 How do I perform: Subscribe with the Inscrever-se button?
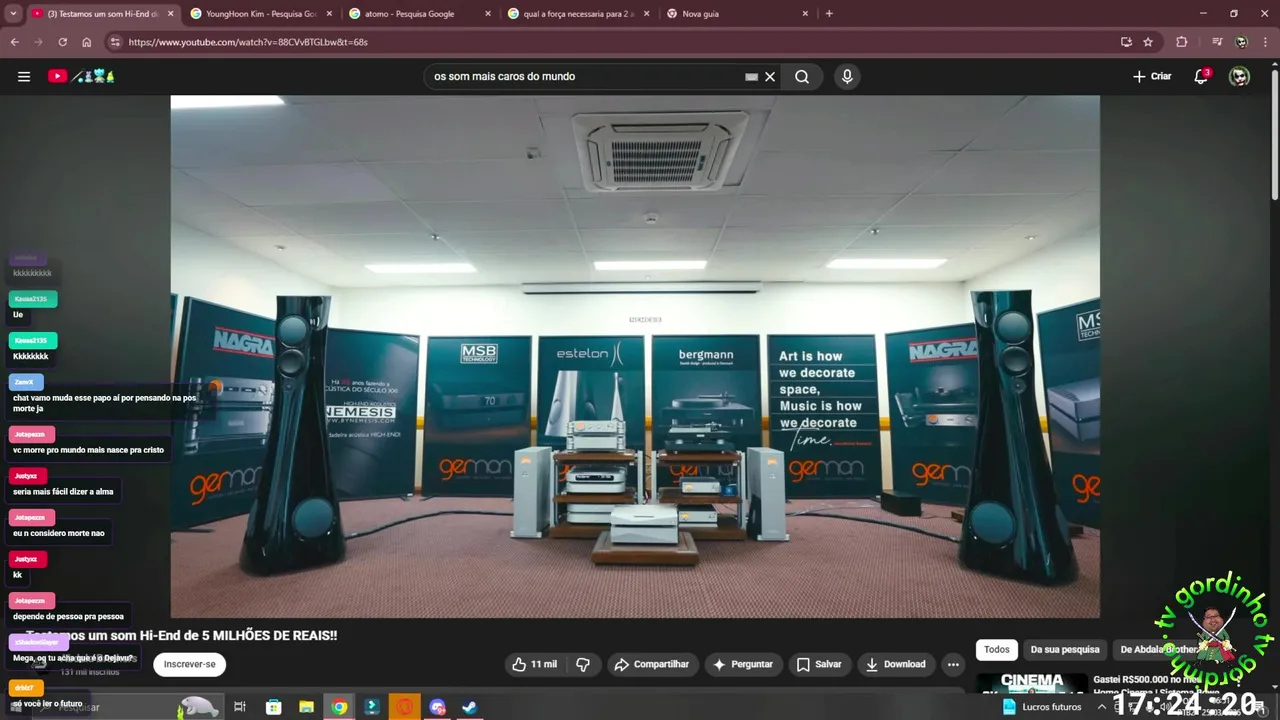click(189, 664)
